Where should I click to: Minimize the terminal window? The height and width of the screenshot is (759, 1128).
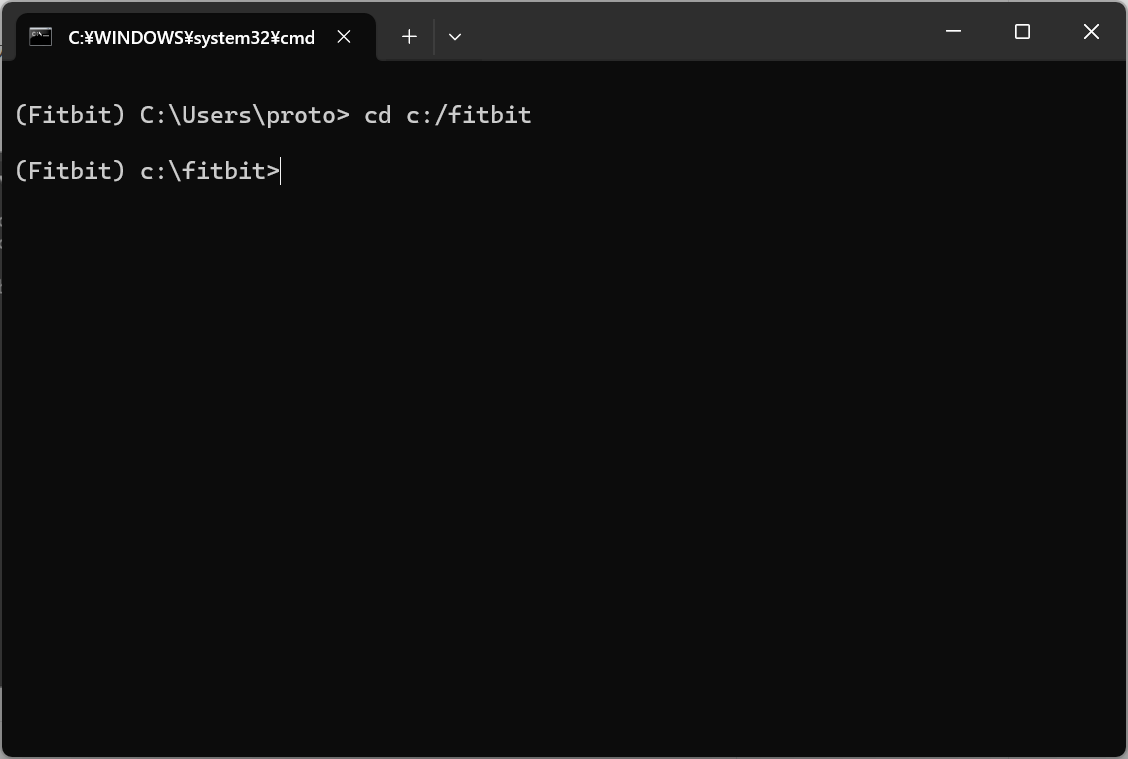[953, 32]
